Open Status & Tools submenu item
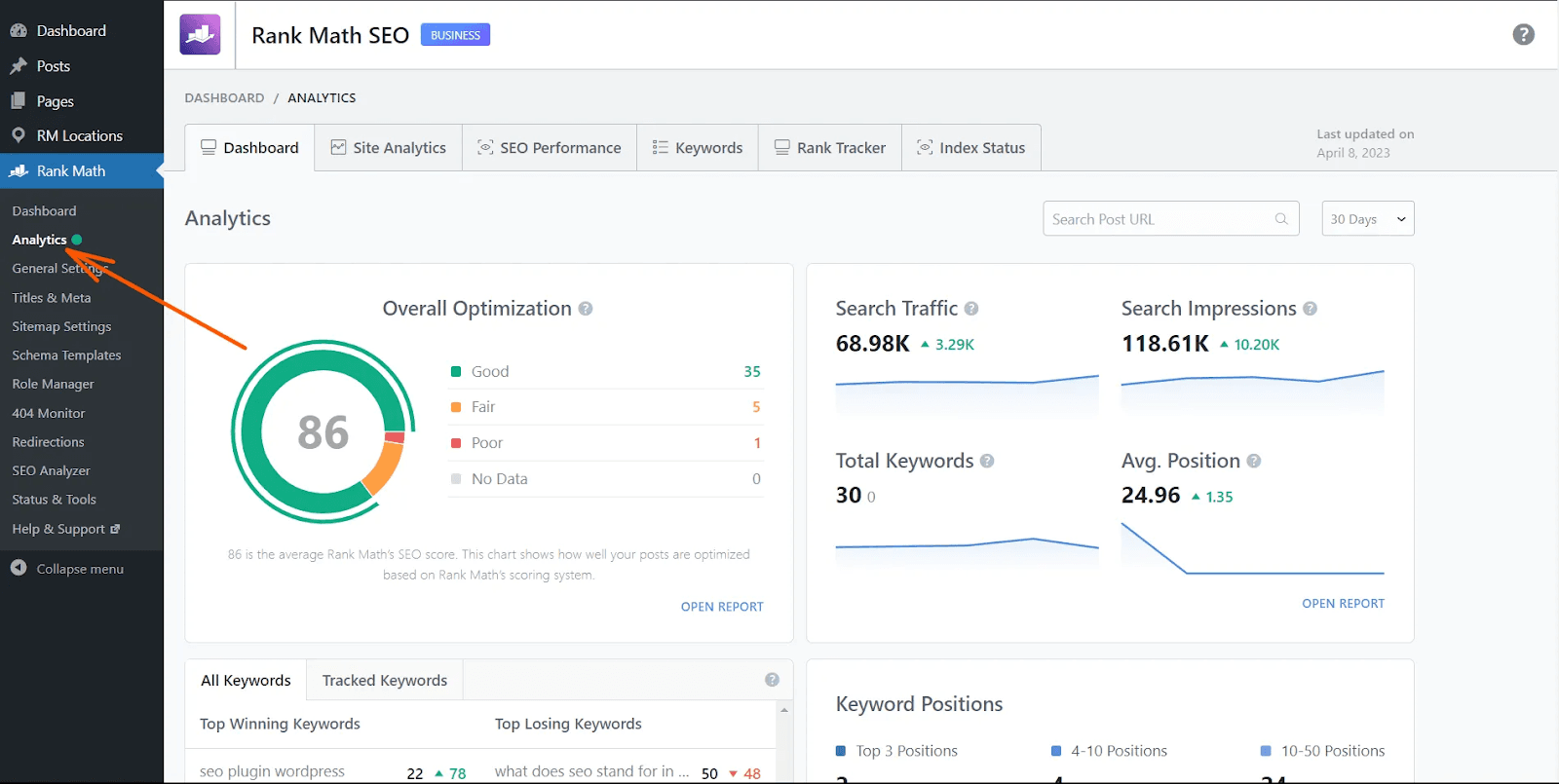The width and height of the screenshot is (1559, 784). (54, 499)
